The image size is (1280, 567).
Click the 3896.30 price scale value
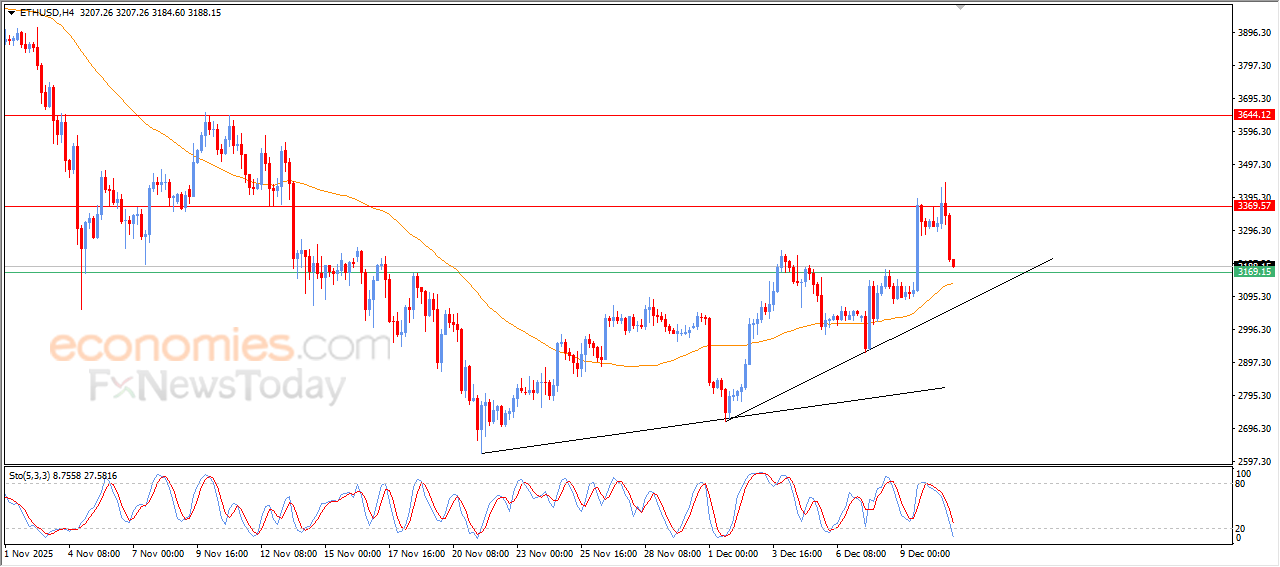[x=1254, y=33]
